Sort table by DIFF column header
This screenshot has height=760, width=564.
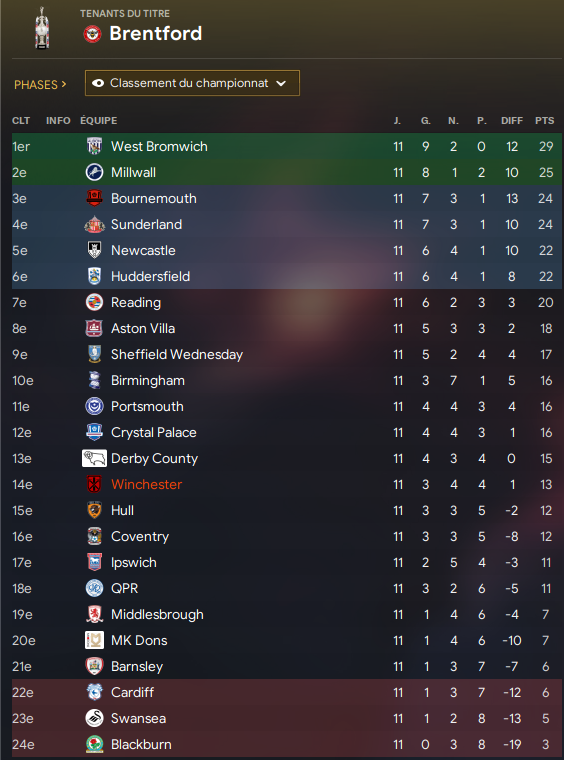click(512, 121)
